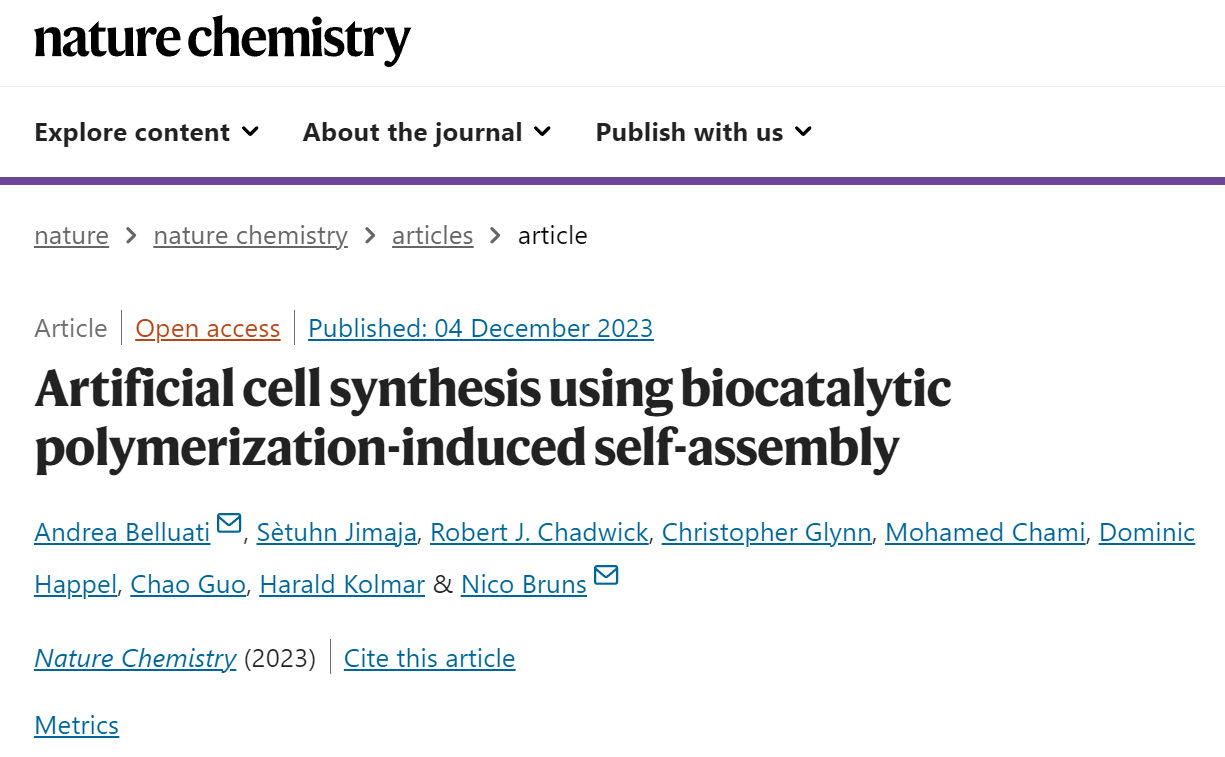Click the Nature Chemistry journal italic link
The height and width of the screenshot is (757, 1225).
point(135,658)
